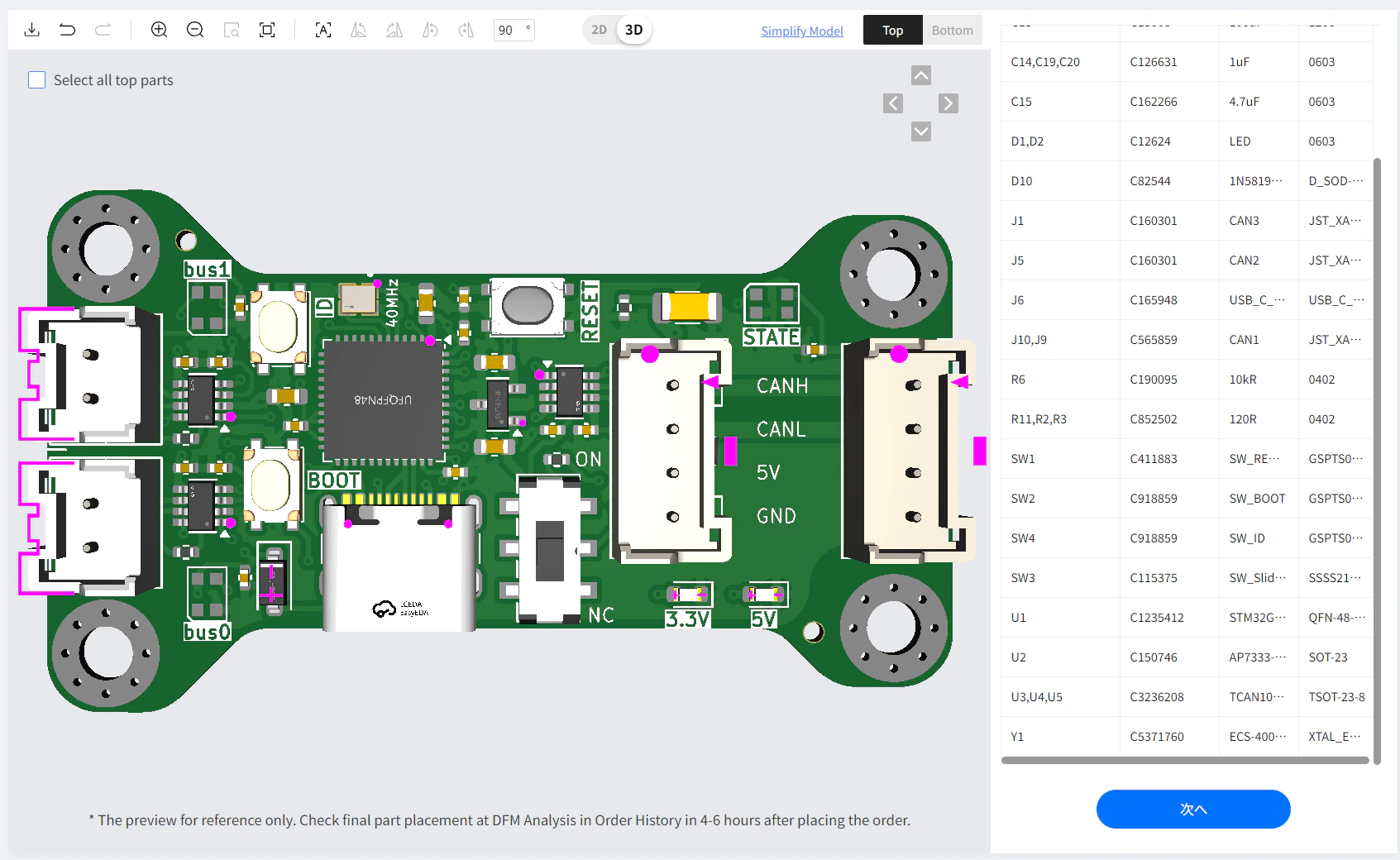
Task: Click the rotation angle field showing 90
Action: (x=514, y=30)
